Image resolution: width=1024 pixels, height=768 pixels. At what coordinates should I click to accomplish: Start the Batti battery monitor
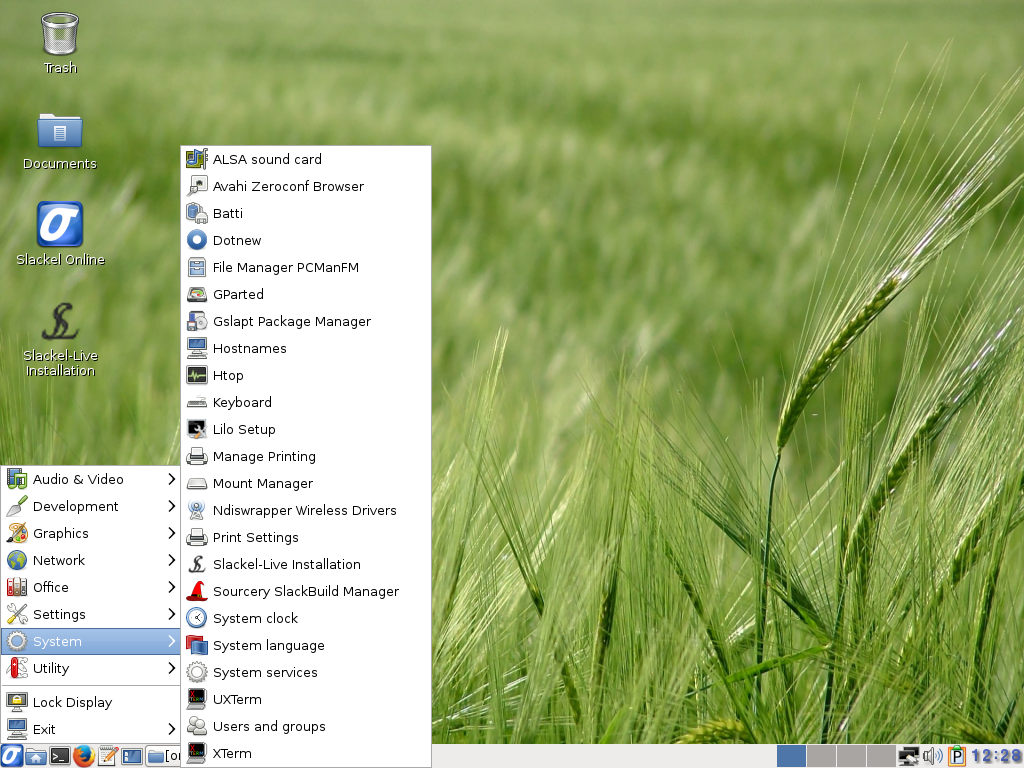306,214
